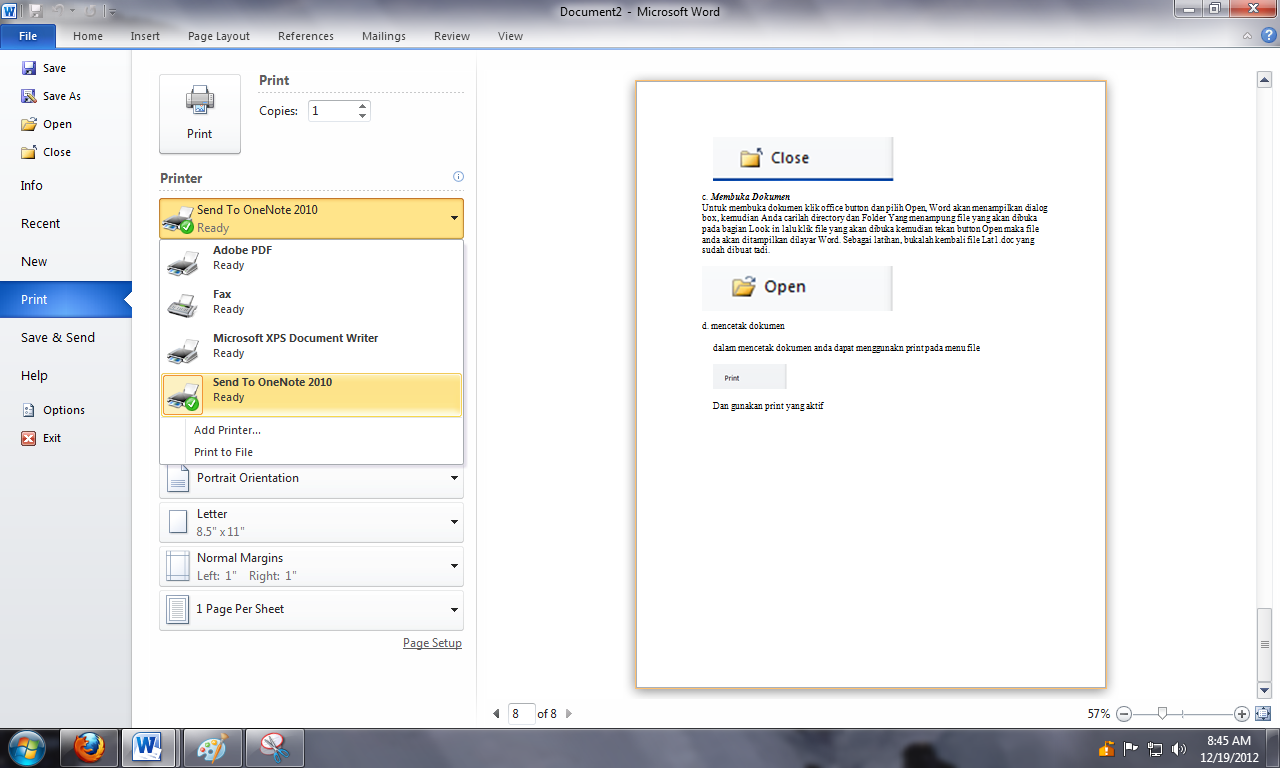
Task: Click the 57% zoom level button
Action: pyautogui.click(x=1099, y=714)
